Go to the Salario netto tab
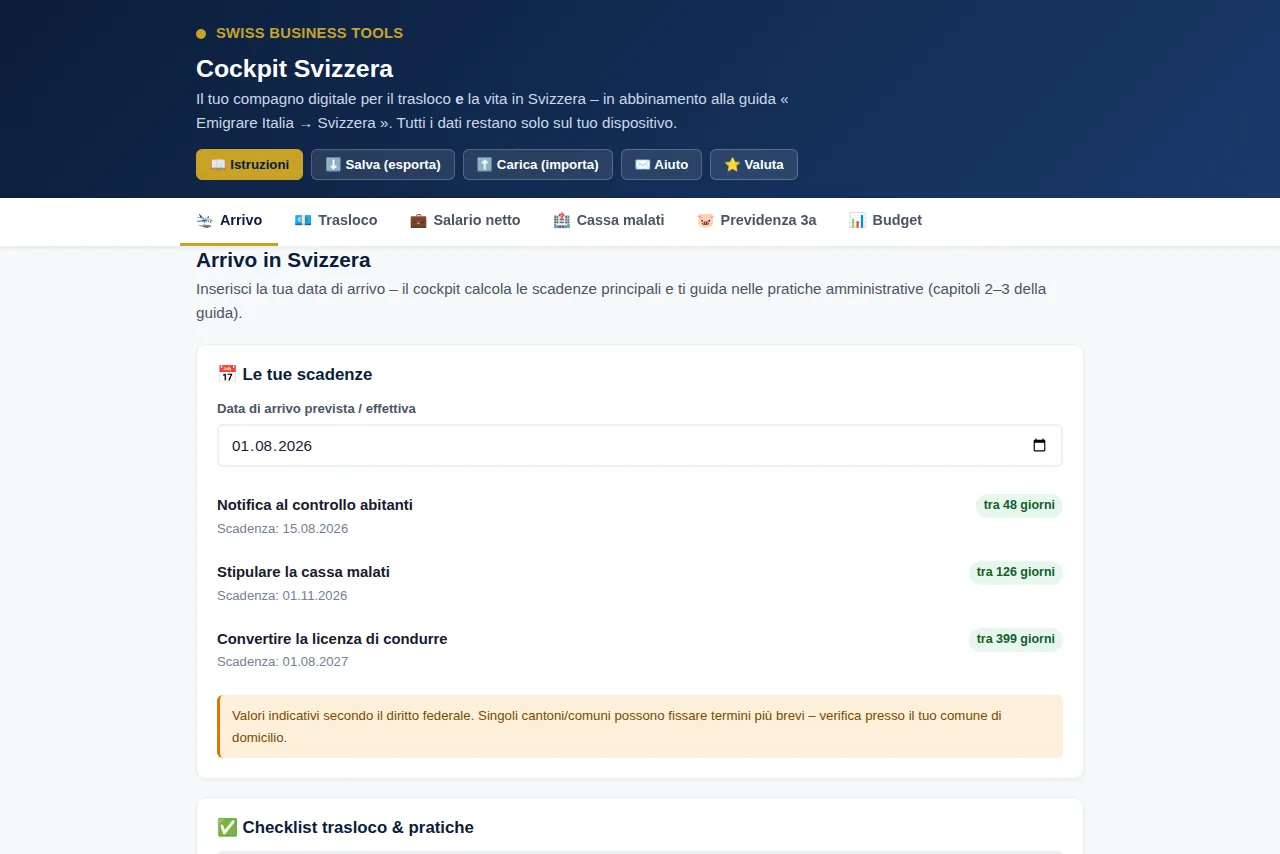The image size is (1280, 854). pos(465,220)
